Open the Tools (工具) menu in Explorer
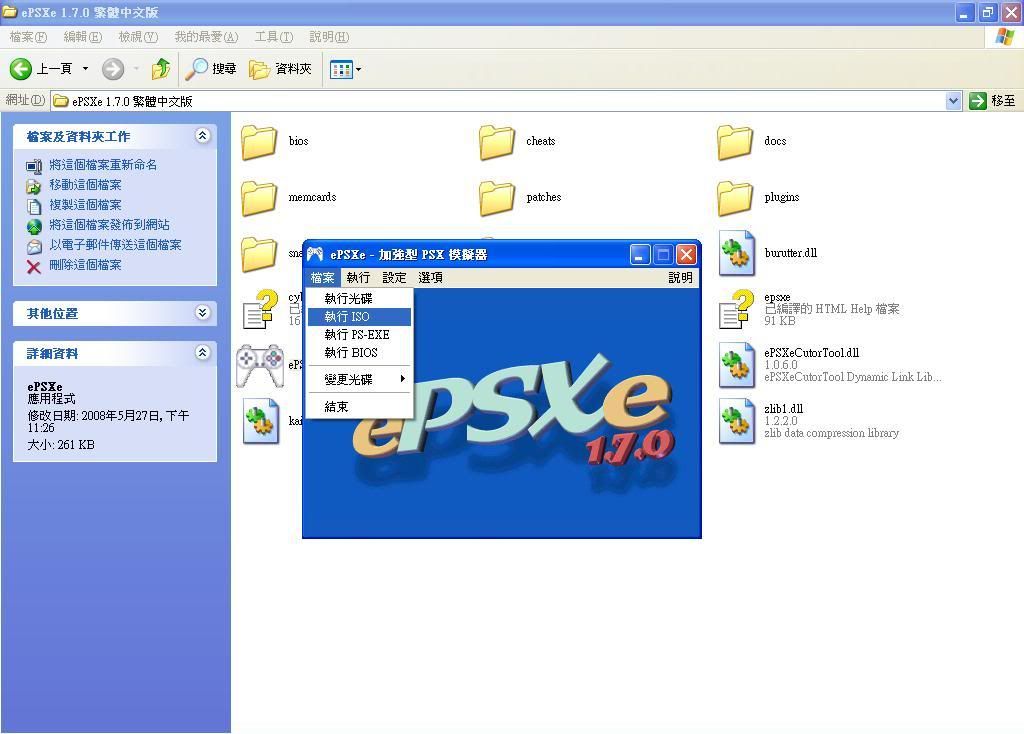 (274, 37)
